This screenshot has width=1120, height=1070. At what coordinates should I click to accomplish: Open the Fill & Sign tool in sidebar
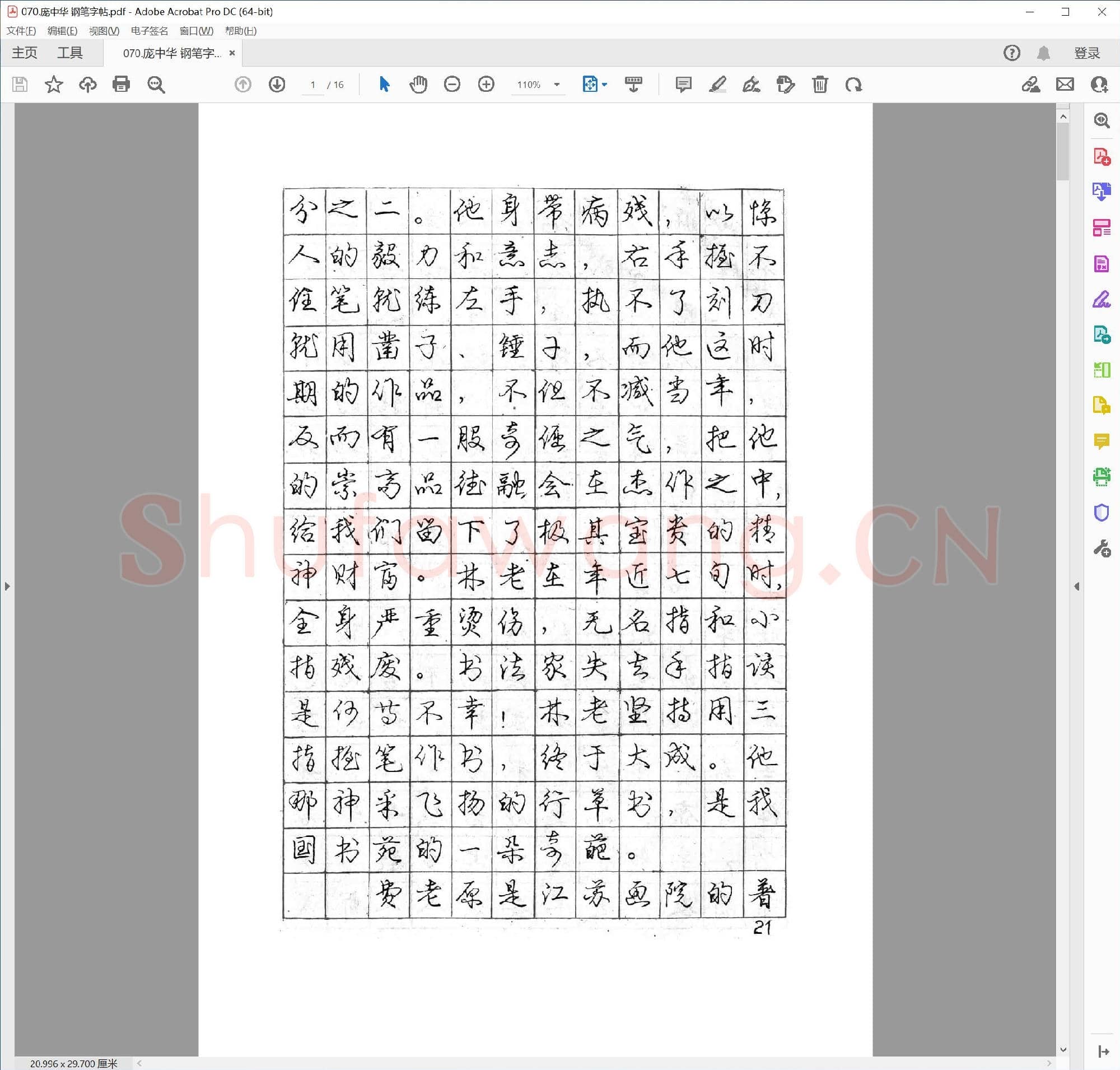point(1101,301)
